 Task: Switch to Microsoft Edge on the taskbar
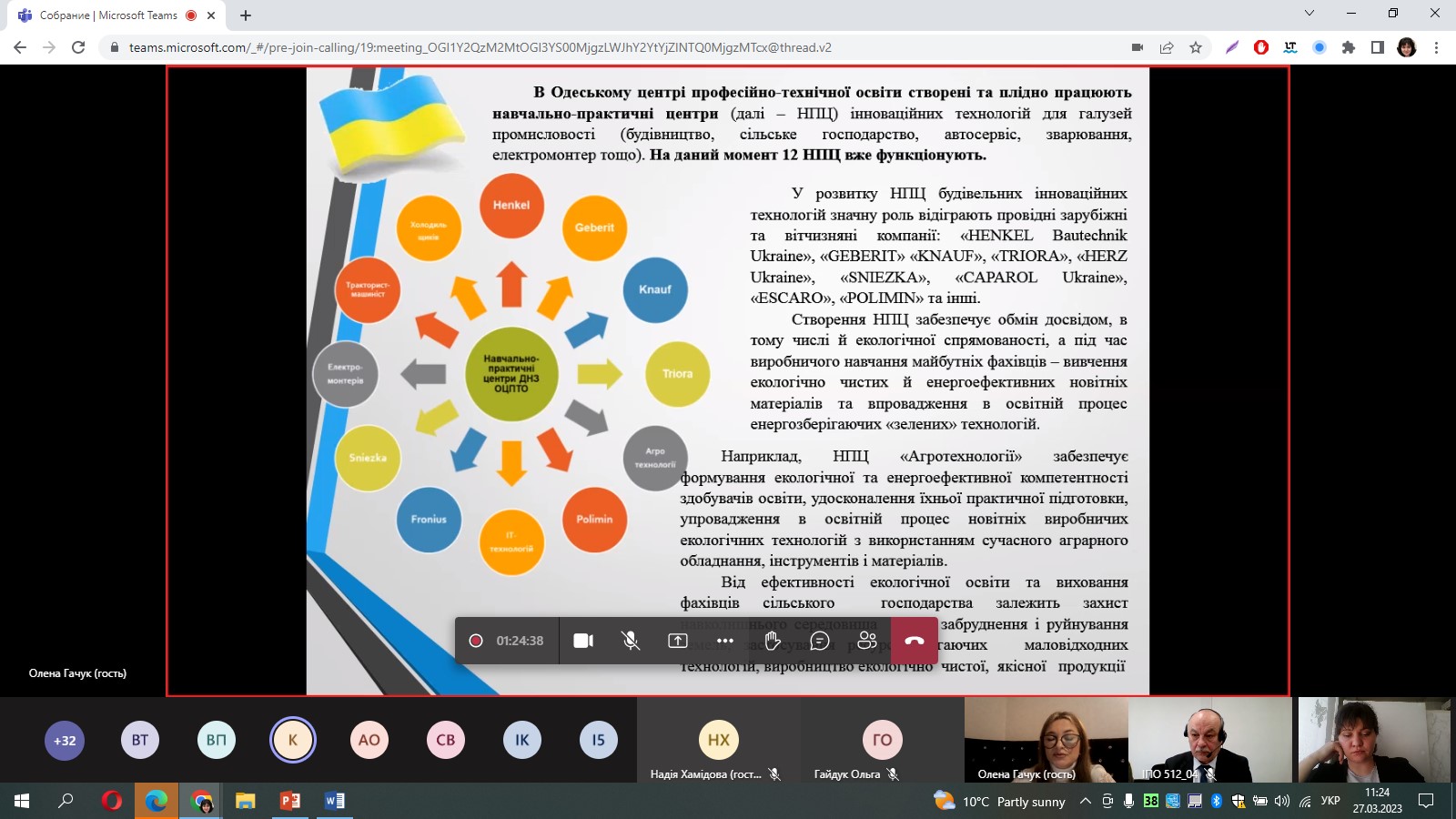157,801
